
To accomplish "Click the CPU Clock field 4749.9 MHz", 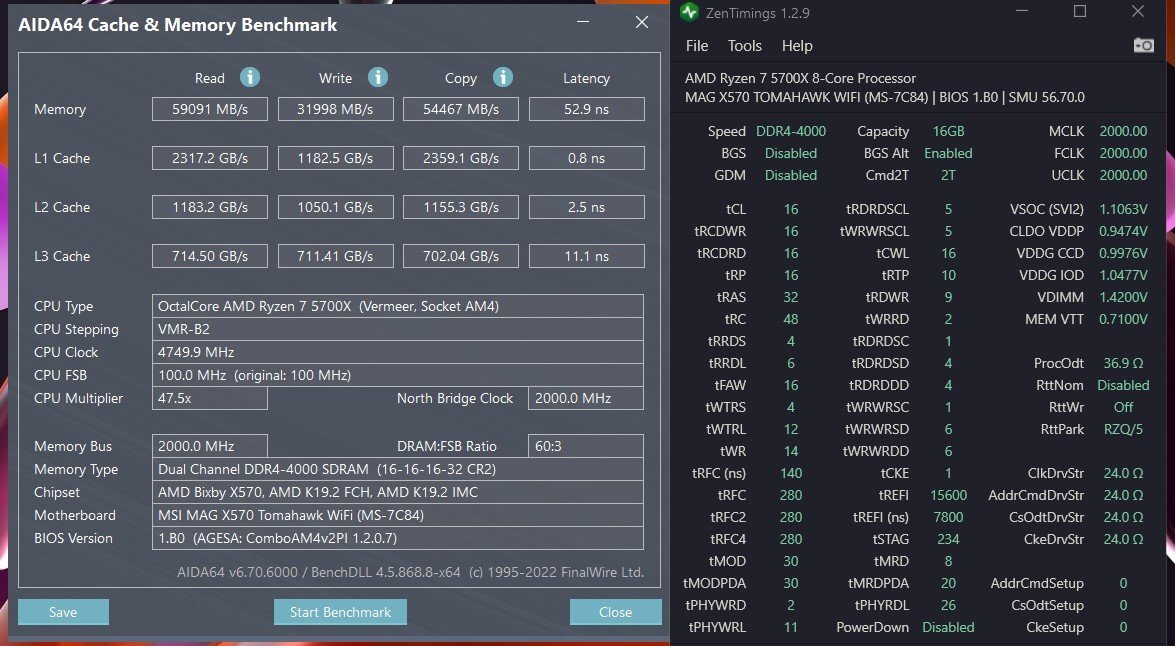I will coord(398,352).
